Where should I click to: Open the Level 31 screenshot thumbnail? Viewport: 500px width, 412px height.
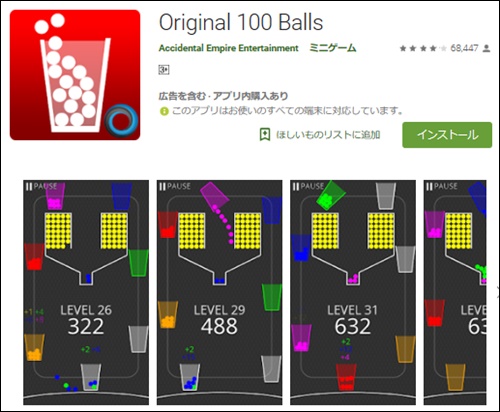click(x=353, y=293)
